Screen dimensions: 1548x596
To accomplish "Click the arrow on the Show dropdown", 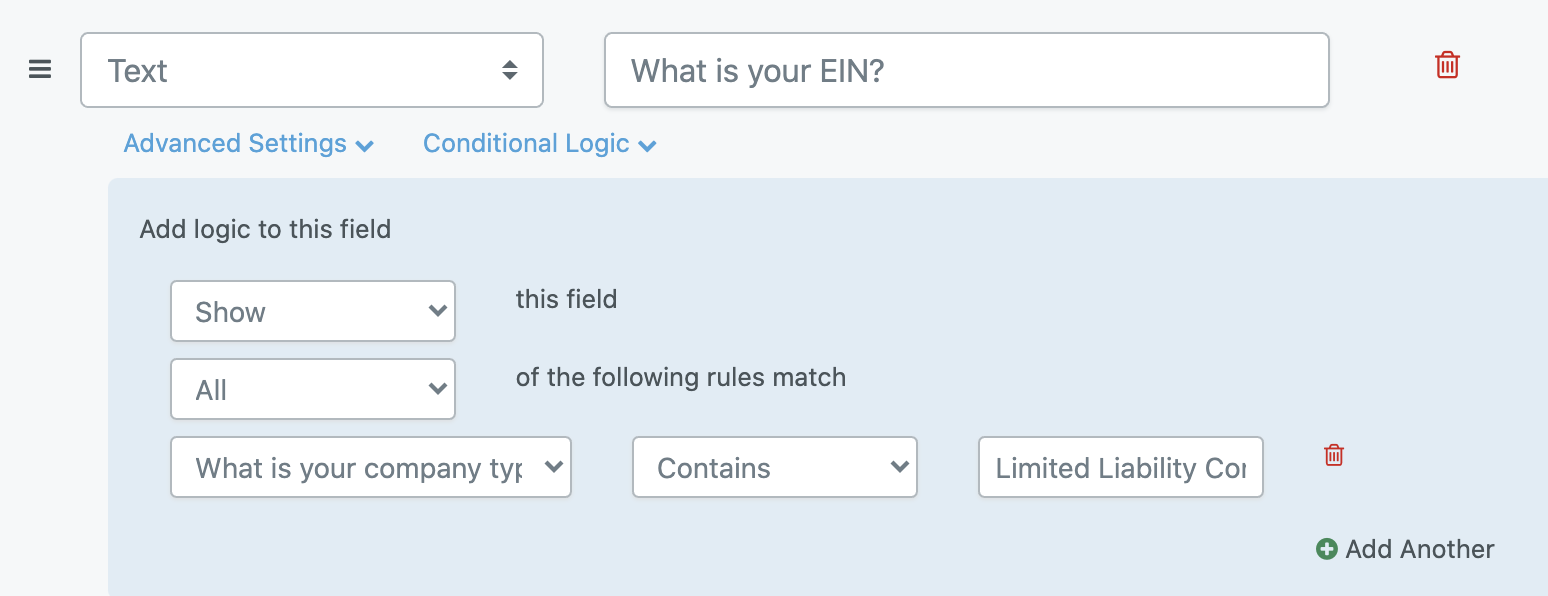I will [437, 311].
